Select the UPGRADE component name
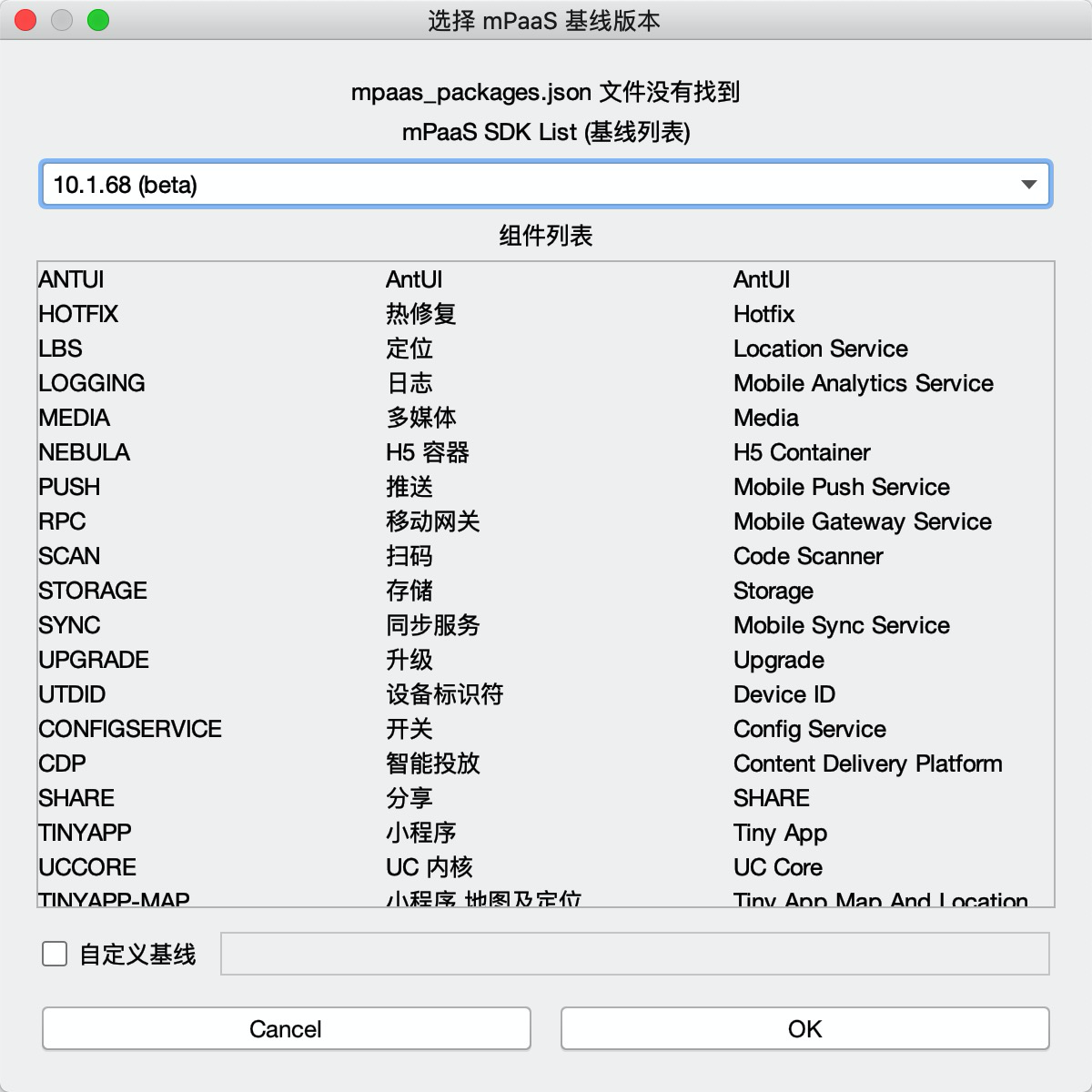Screen dimensions: 1092x1092 [94, 660]
